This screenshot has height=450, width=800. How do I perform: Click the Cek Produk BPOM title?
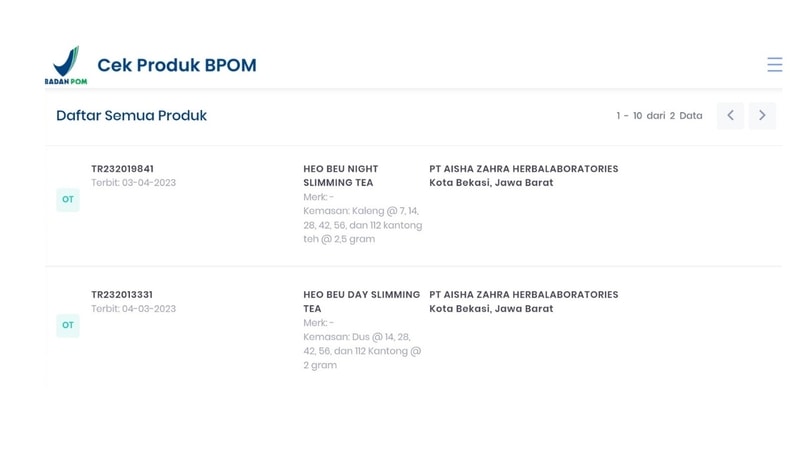tap(176, 65)
